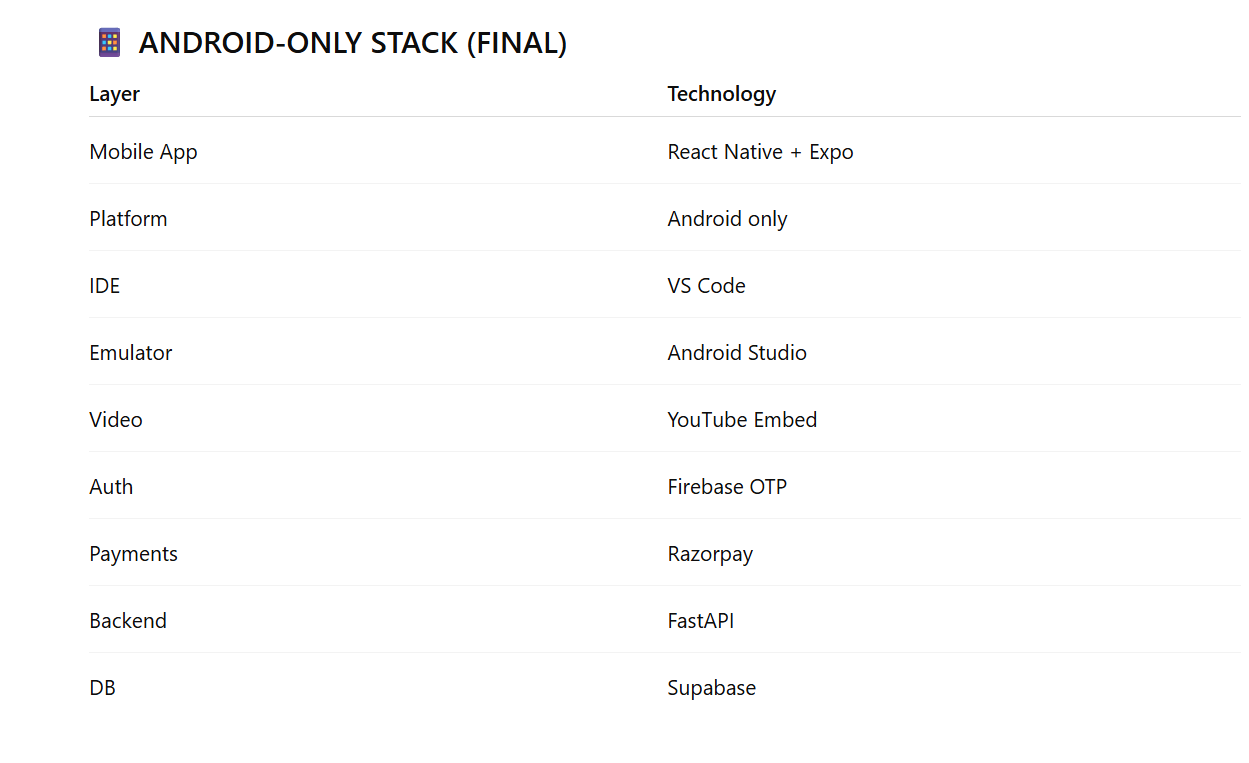Select the Backend row label
Image resolution: width=1249 pixels, height=763 pixels.
pyautogui.click(x=128, y=621)
